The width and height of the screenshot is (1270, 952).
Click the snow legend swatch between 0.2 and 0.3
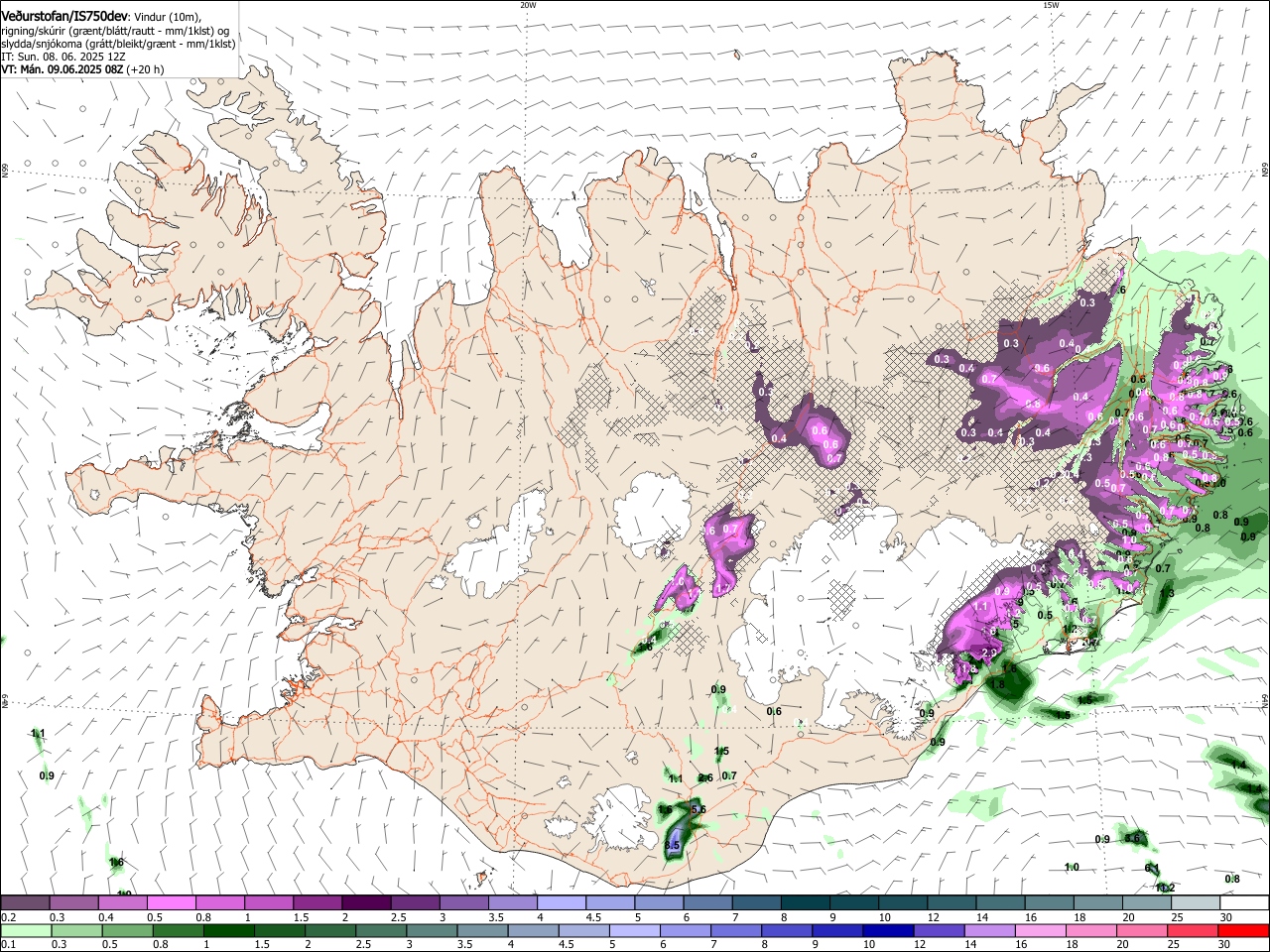tap(25, 902)
